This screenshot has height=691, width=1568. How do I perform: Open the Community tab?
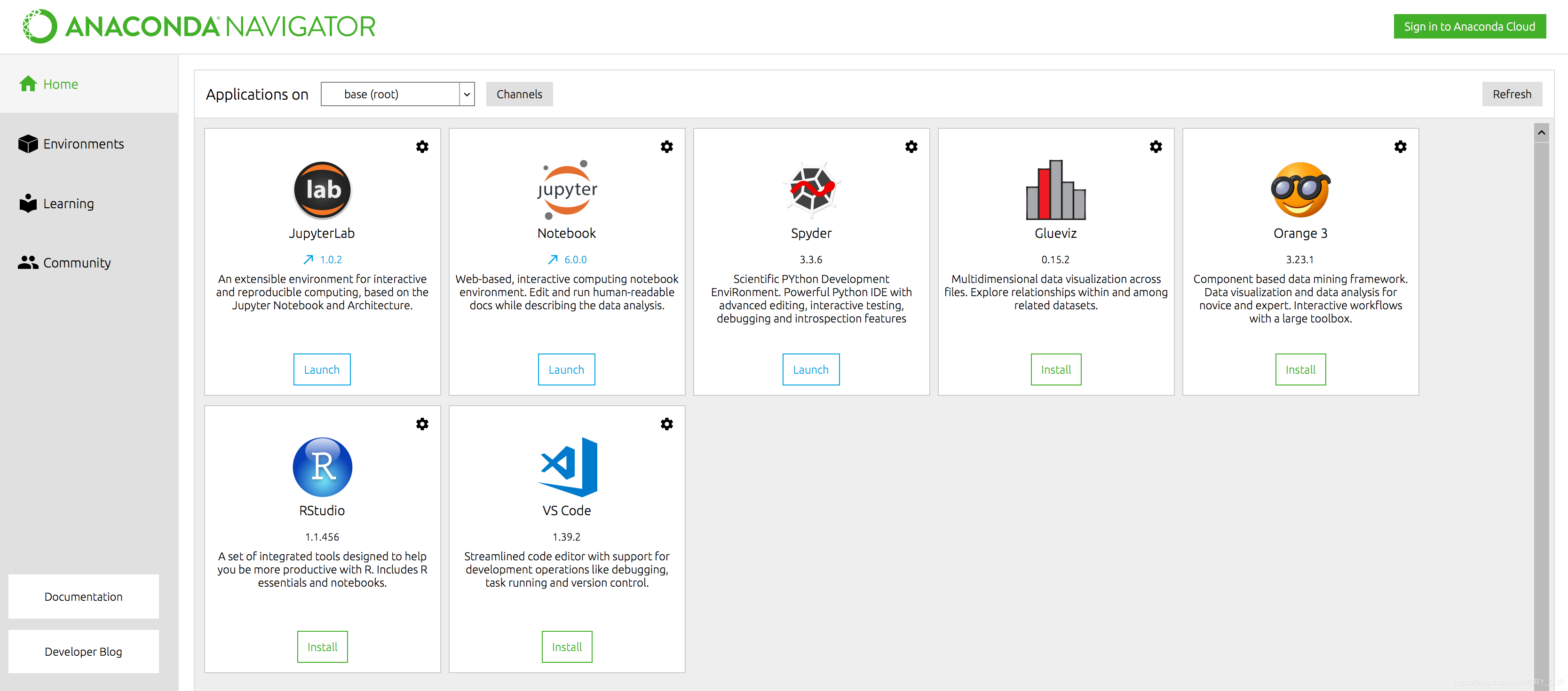(x=89, y=263)
